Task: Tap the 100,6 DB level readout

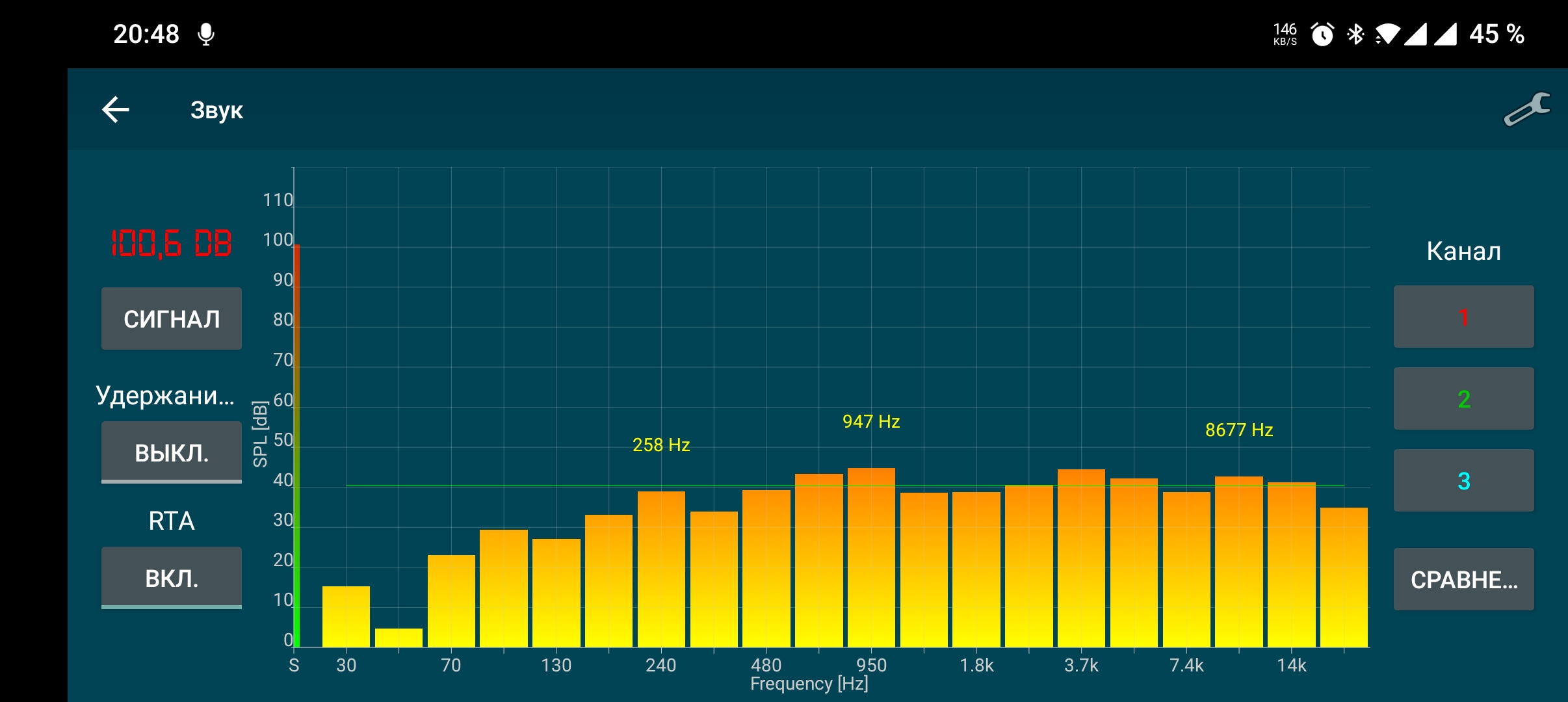Action: (171, 243)
